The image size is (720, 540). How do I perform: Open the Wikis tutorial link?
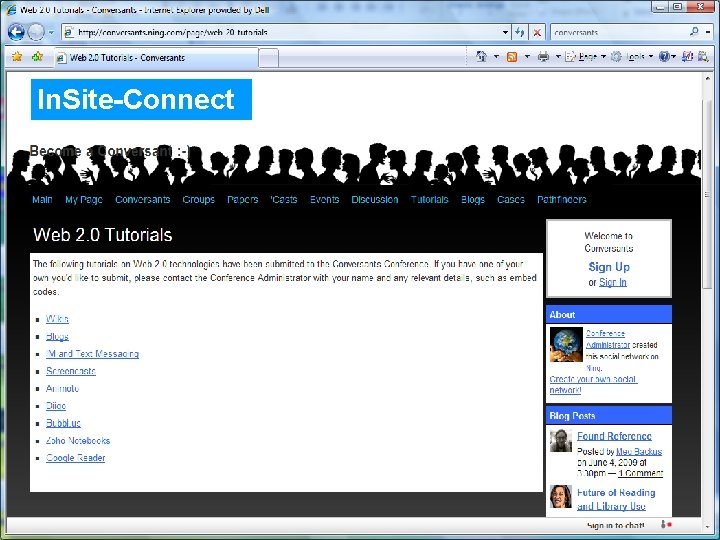tap(57, 319)
